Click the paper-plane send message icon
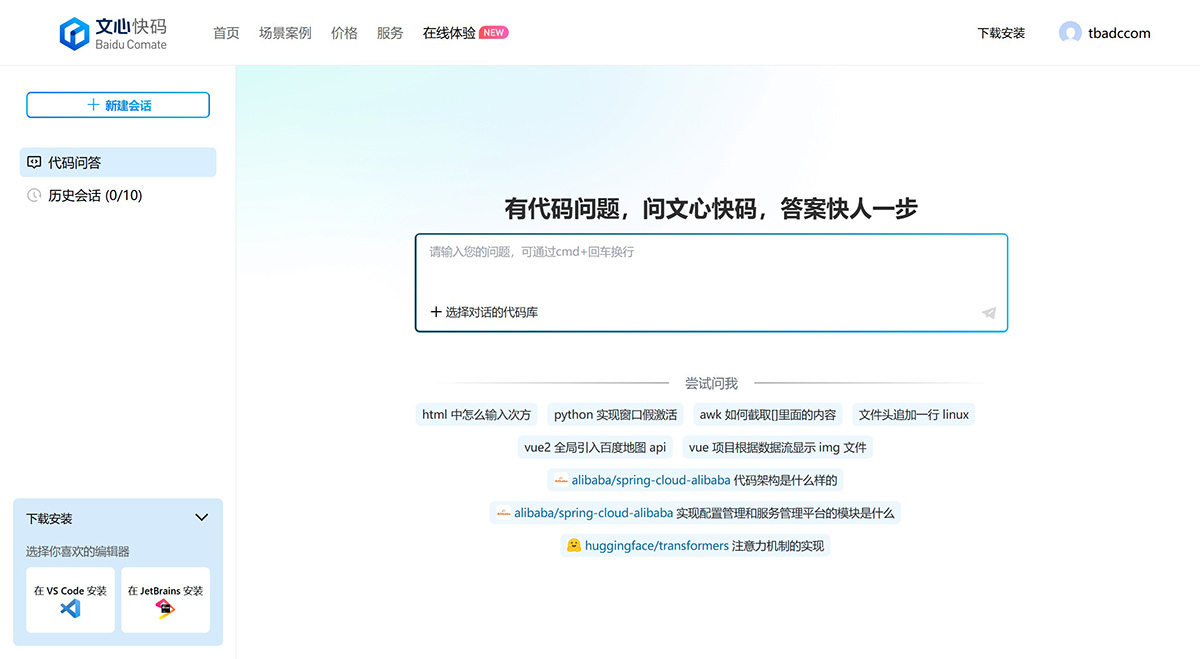 click(x=988, y=313)
